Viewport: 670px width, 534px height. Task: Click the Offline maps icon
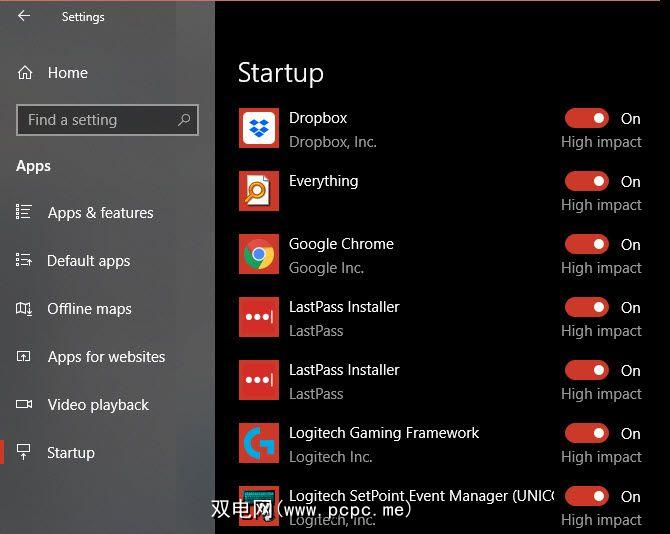pyautogui.click(x=24, y=308)
